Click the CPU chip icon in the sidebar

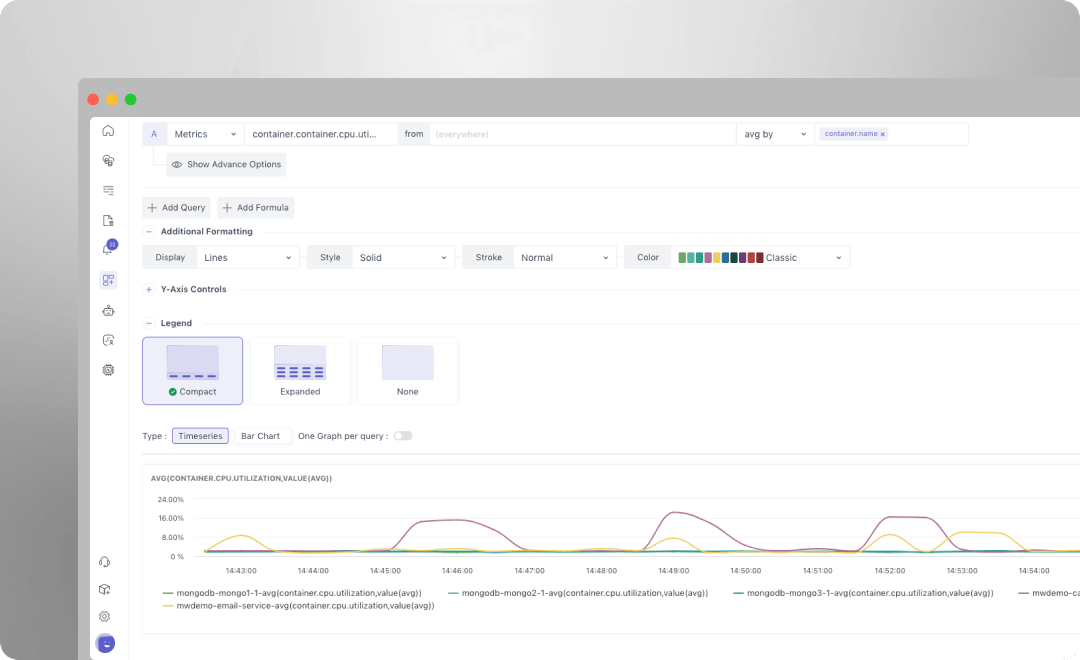[107, 370]
